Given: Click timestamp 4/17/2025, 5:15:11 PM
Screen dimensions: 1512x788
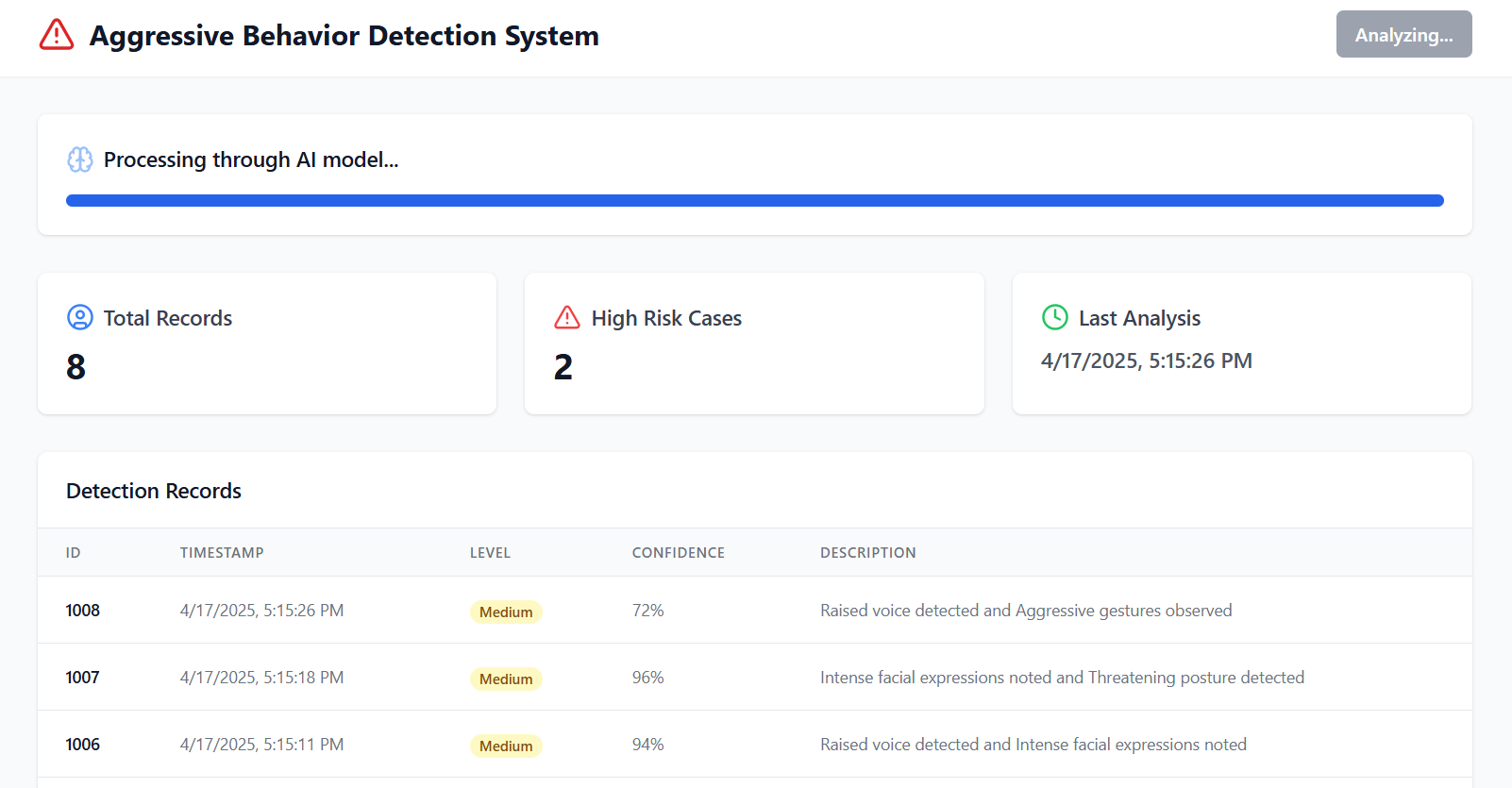Looking at the screenshot, I should pyautogui.click(x=261, y=745).
